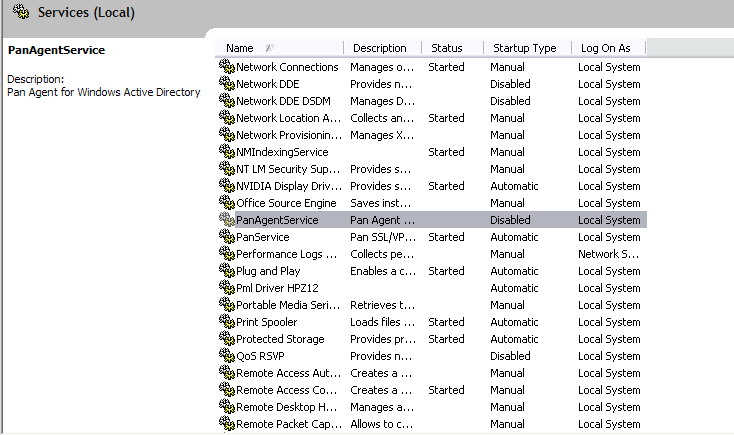Click the gear icon beside Network Connections

click(226, 67)
